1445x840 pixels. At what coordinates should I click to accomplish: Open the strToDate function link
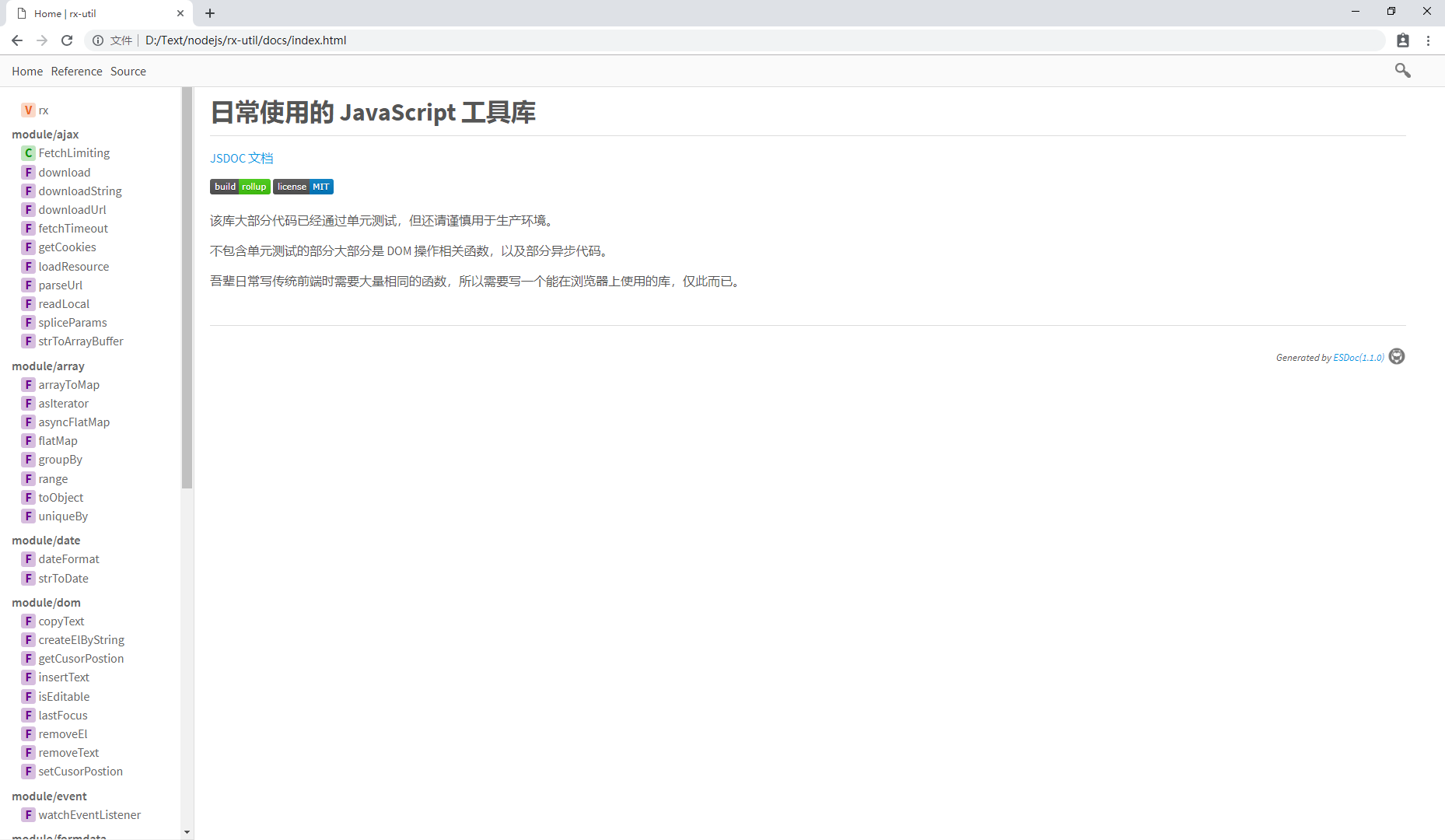coord(64,579)
